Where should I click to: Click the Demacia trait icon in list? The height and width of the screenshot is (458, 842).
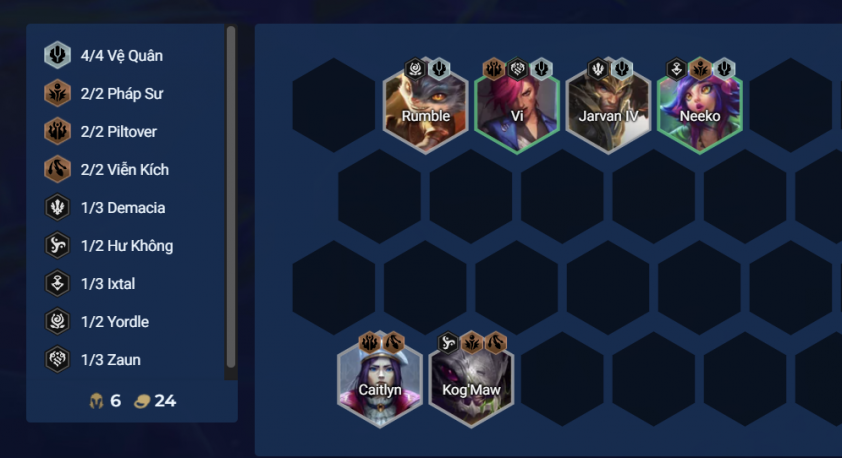click(57, 207)
